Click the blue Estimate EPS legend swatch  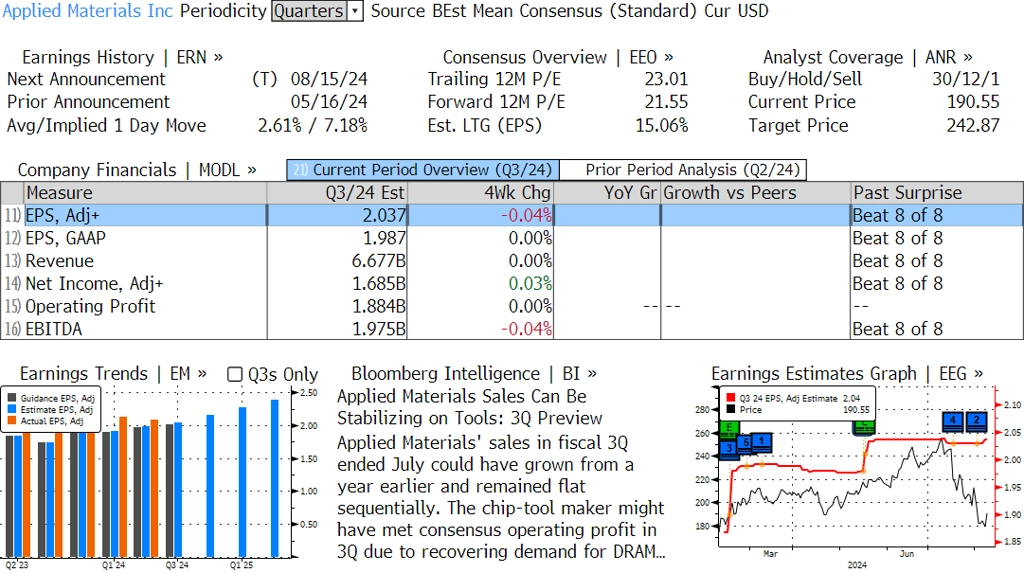point(12,410)
